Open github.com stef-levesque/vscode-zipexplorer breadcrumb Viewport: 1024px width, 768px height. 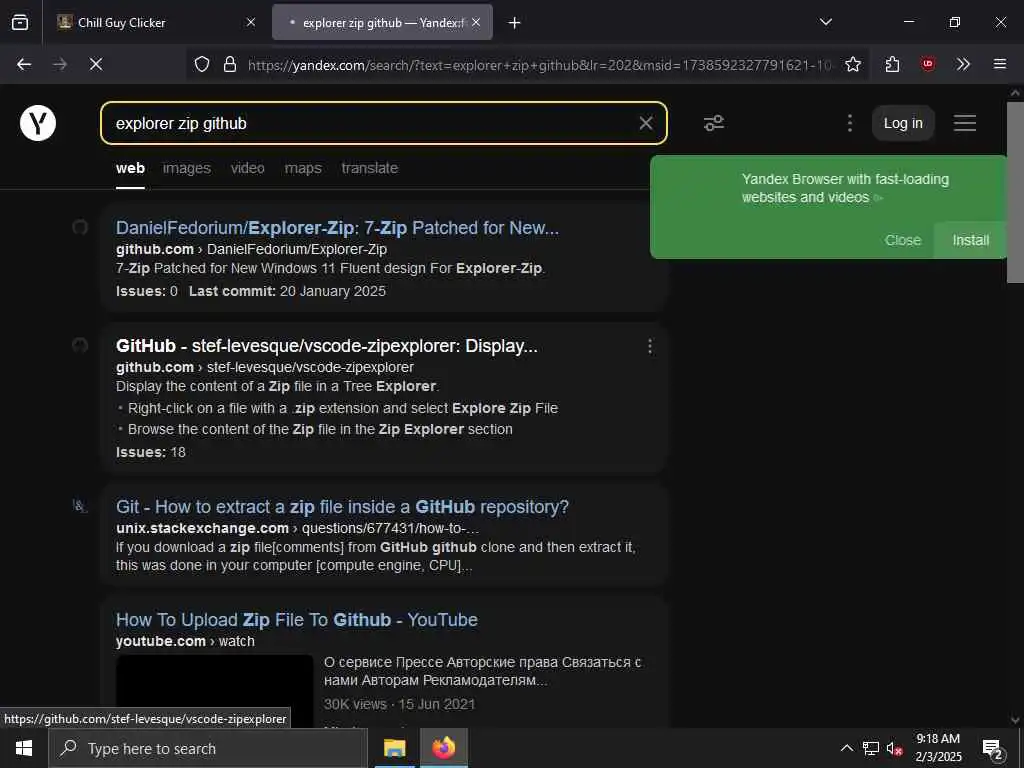coord(264,367)
